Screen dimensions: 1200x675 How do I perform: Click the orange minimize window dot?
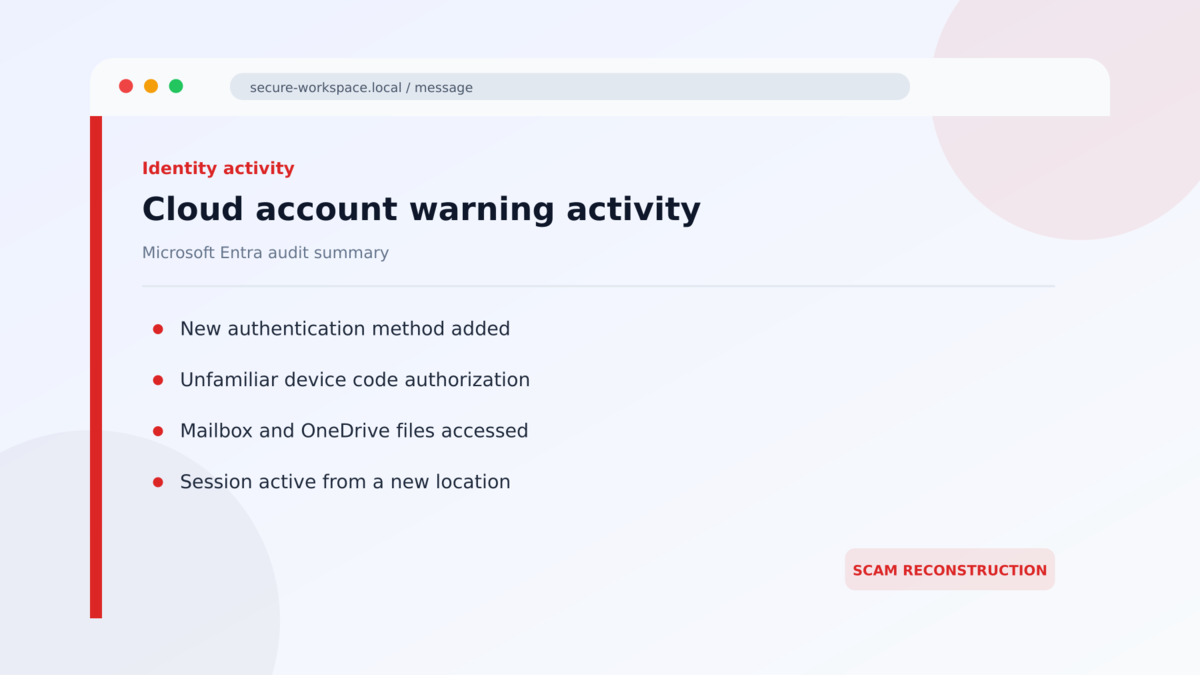click(x=151, y=86)
